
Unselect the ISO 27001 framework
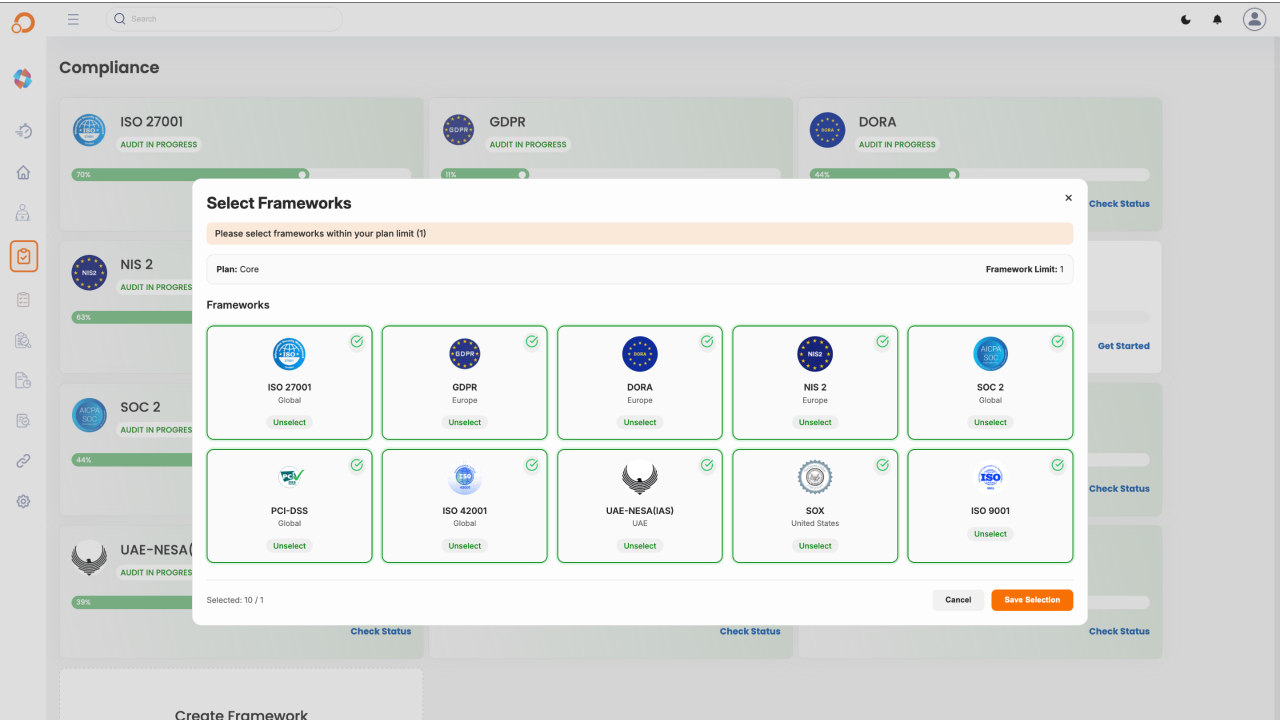tap(289, 422)
